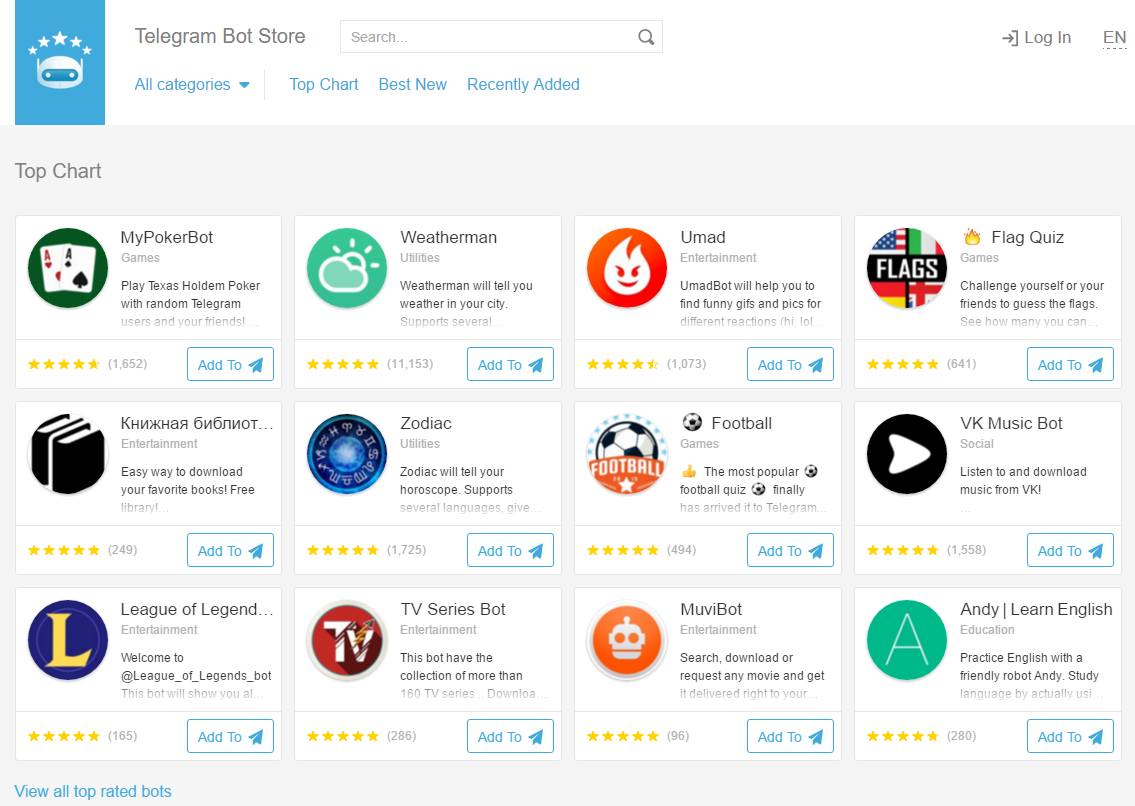1135x806 pixels.
Task: Add Andy Learn English to Telegram
Action: click(1070, 736)
